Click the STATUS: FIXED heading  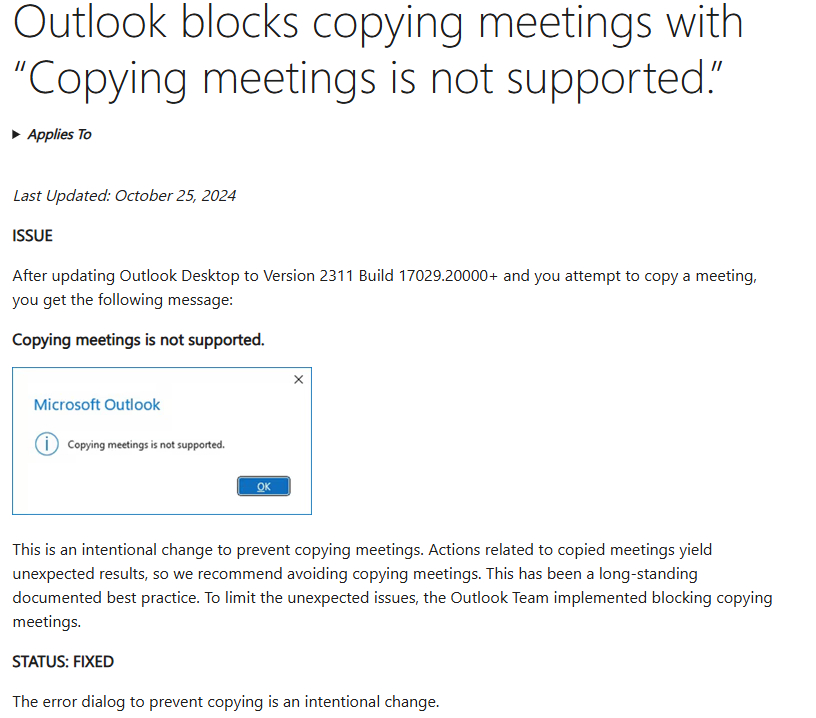(x=63, y=662)
